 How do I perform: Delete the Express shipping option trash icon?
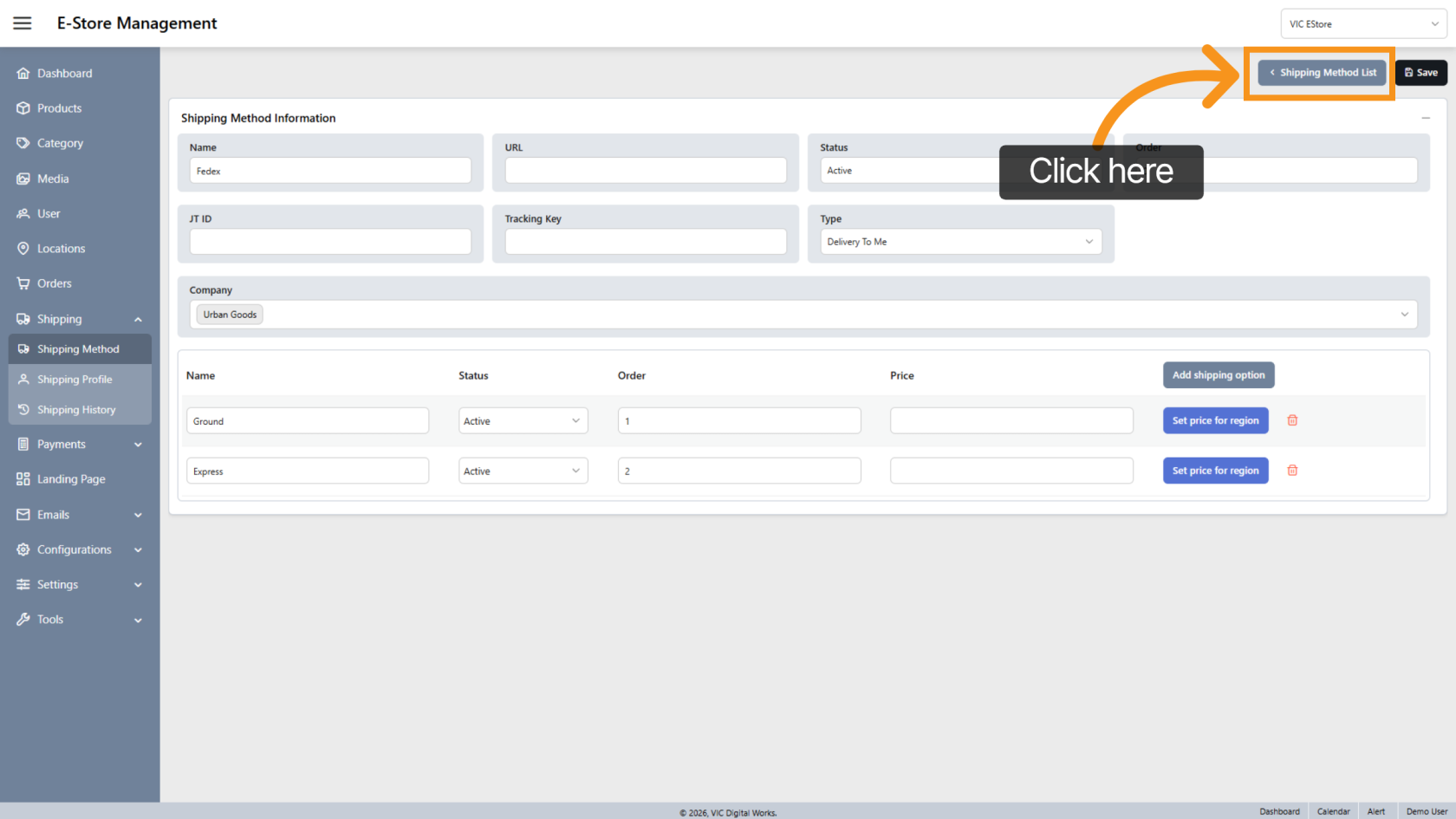point(1292,471)
